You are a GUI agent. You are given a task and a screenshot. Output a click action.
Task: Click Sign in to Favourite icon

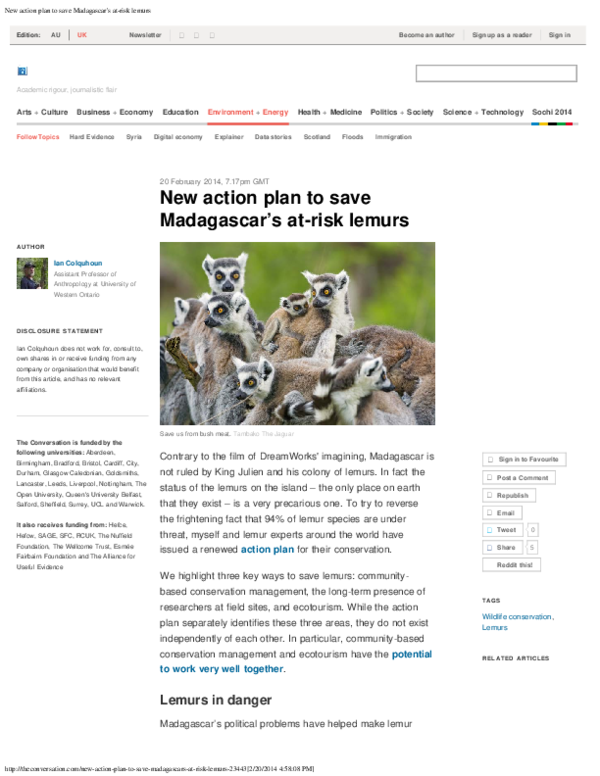(491, 459)
